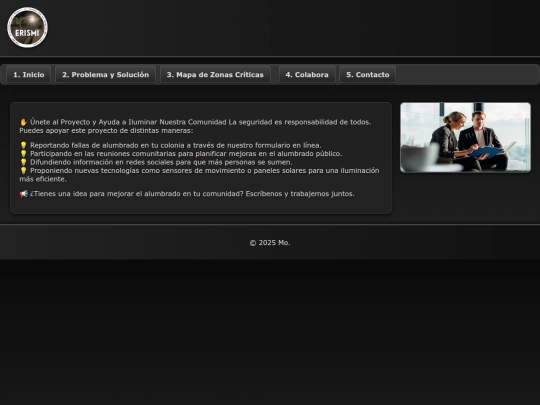Click the text 'Únete al Proyecto y Ayuda a Iluminar'
This screenshot has height=405, width=540.
click(93, 122)
